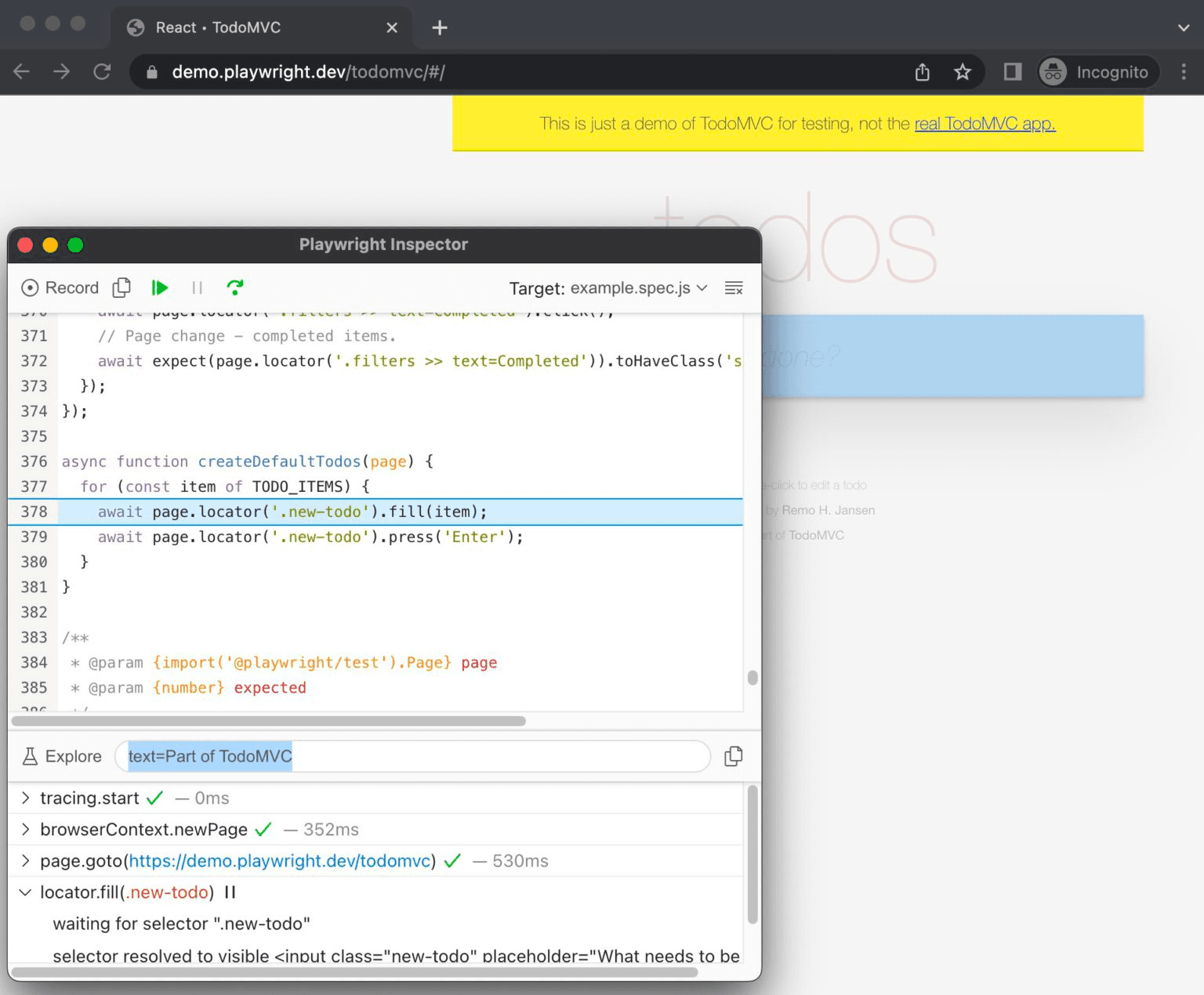The width and height of the screenshot is (1204, 995).
Task: Click the padlock site info icon
Action: (x=153, y=72)
